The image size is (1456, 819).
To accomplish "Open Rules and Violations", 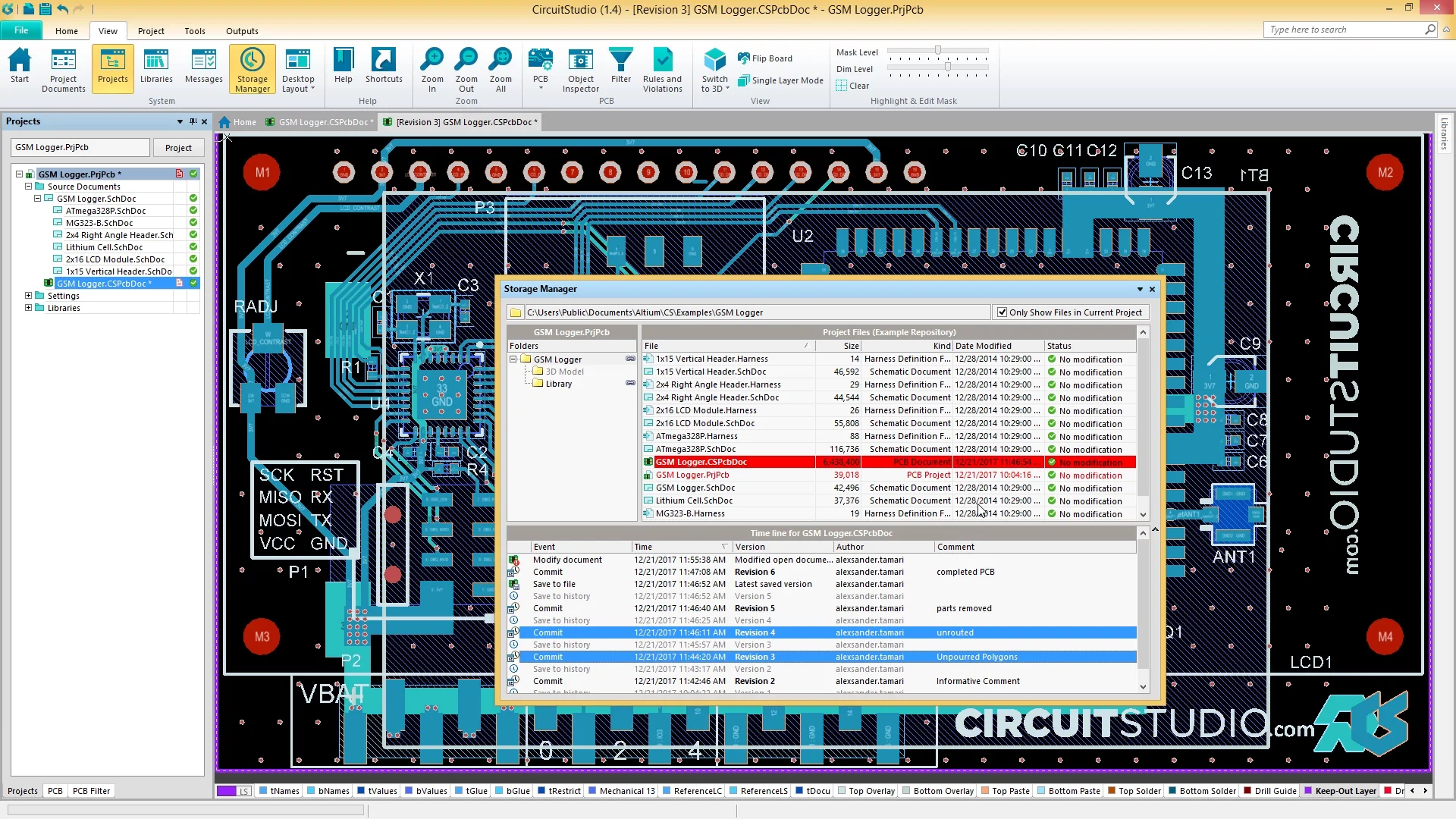I will (663, 69).
